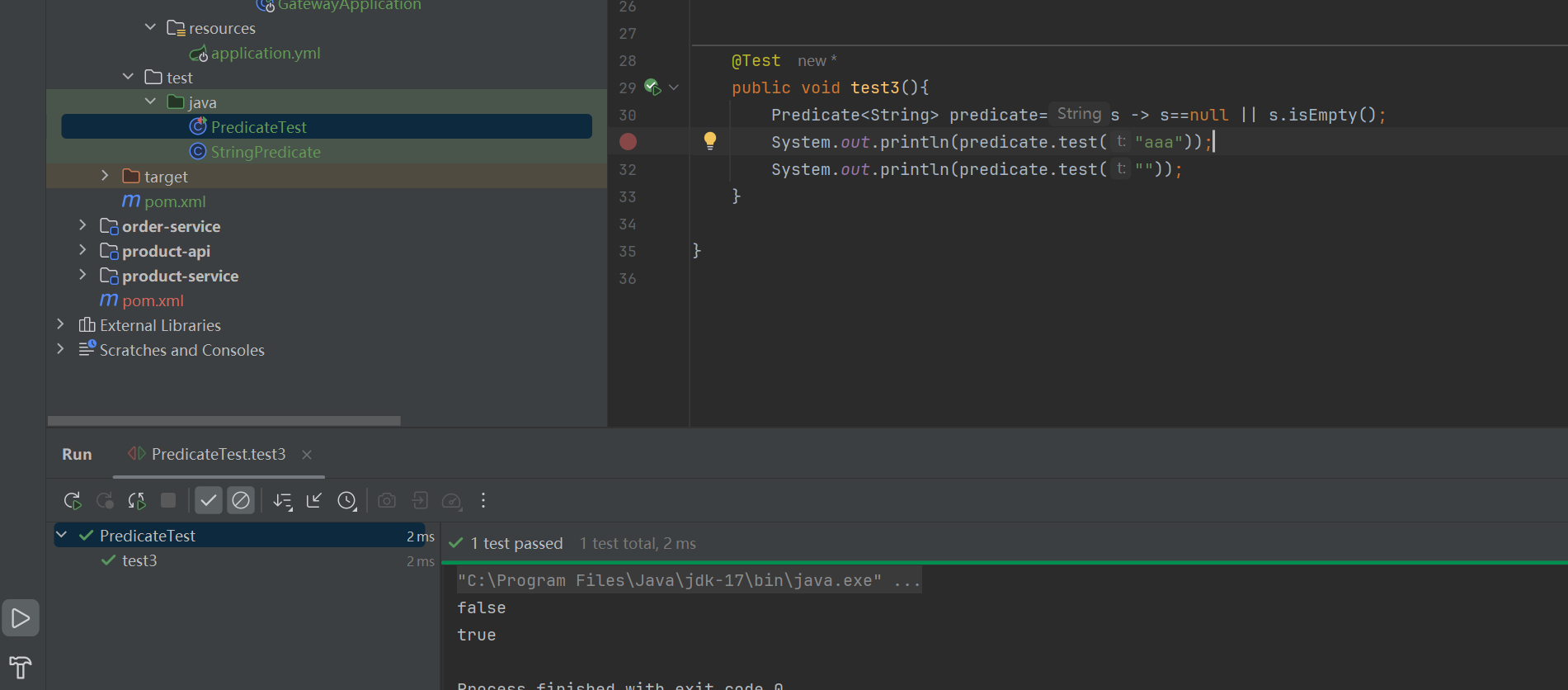Screen dimensions: 1568x690
Task: Close the PredicateTest.test3 run tab
Action: point(307,455)
